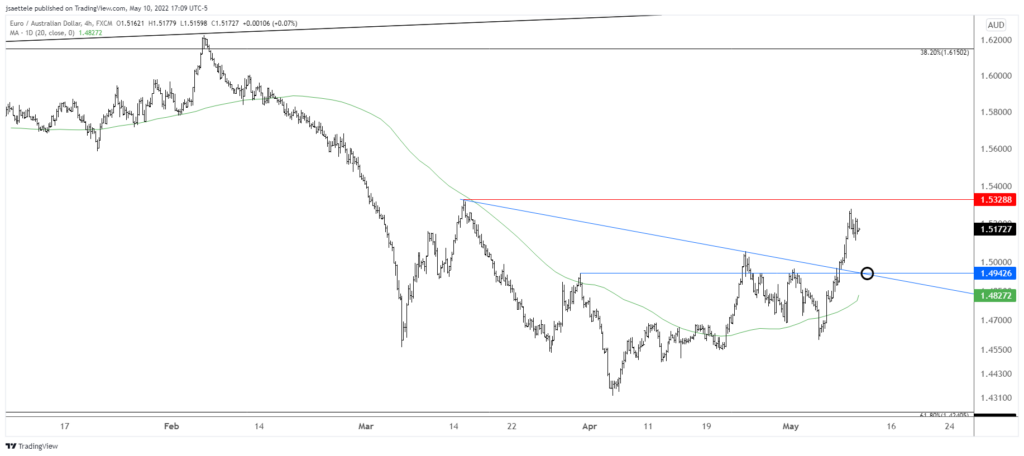1024x456 pixels.
Task: Click the Mar date label on the time axis
Action: 366,427
